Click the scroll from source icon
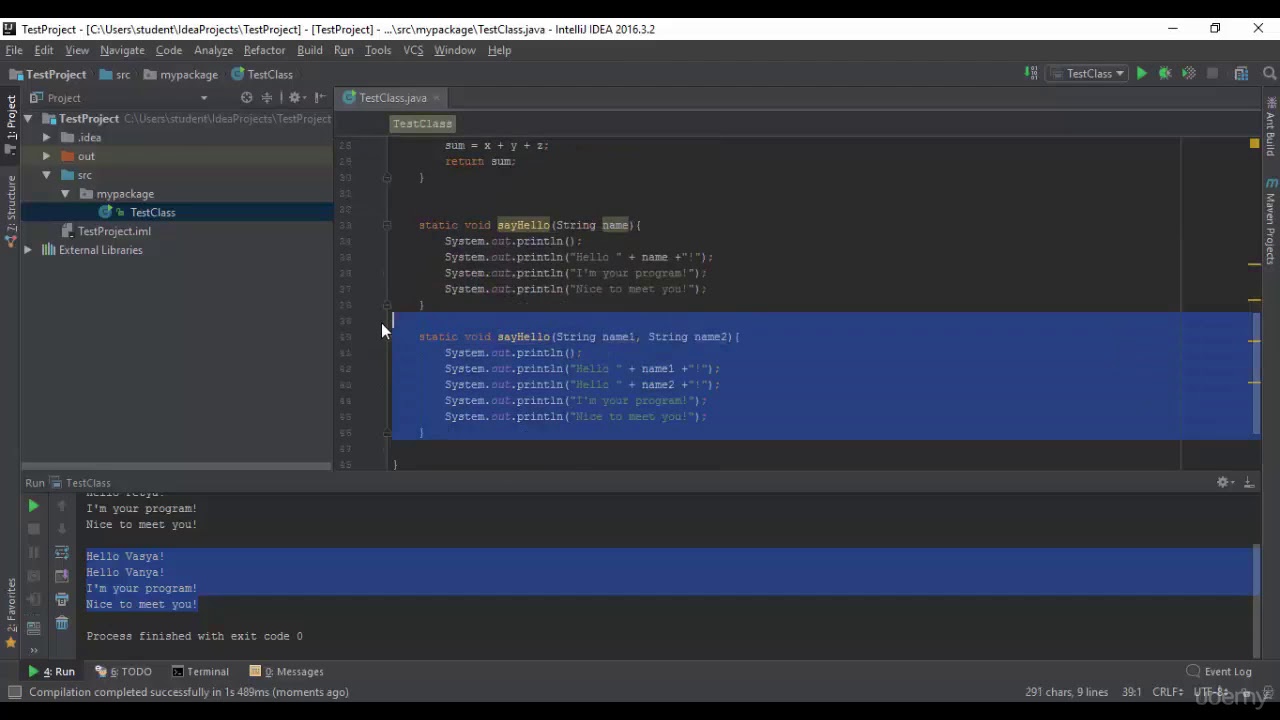This screenshot has height=720, width=1280. point(246,98)
